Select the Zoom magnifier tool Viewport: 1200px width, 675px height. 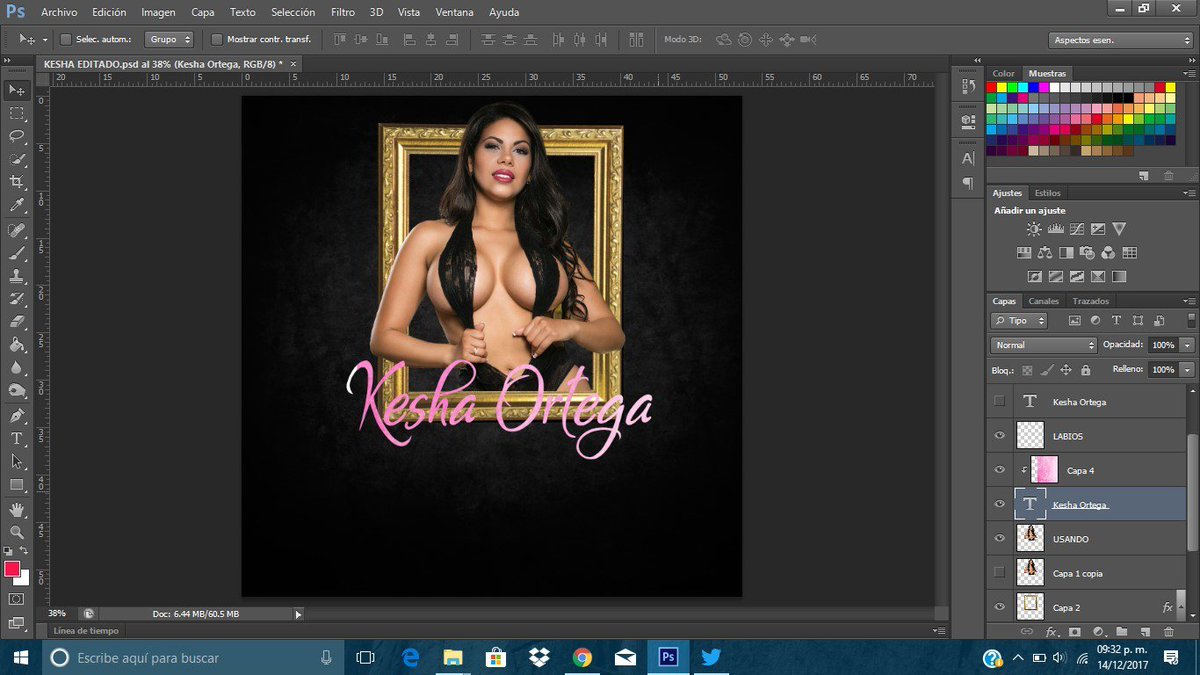click(x=17, y=533)
